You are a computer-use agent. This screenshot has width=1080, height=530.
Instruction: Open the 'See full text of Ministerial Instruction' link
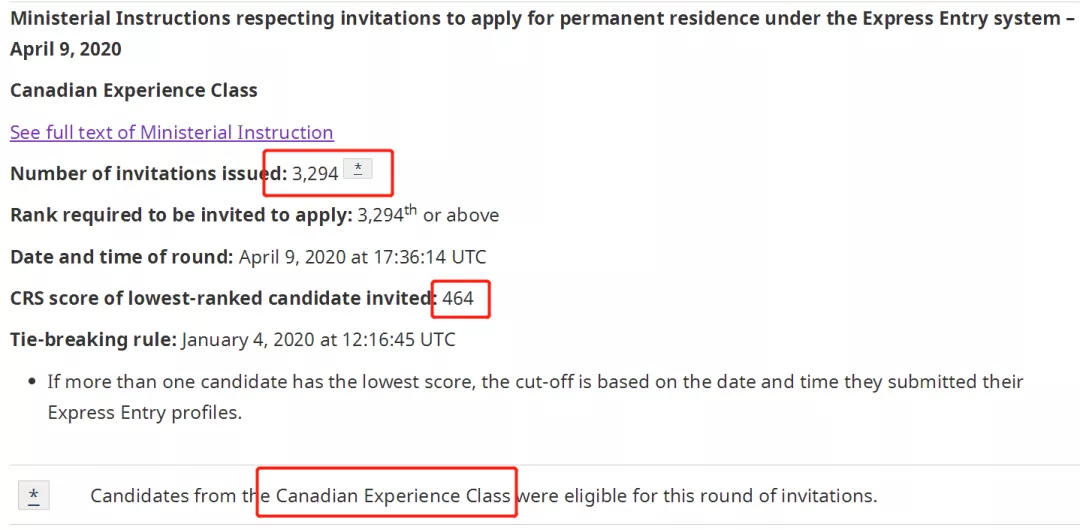point(172,132)
